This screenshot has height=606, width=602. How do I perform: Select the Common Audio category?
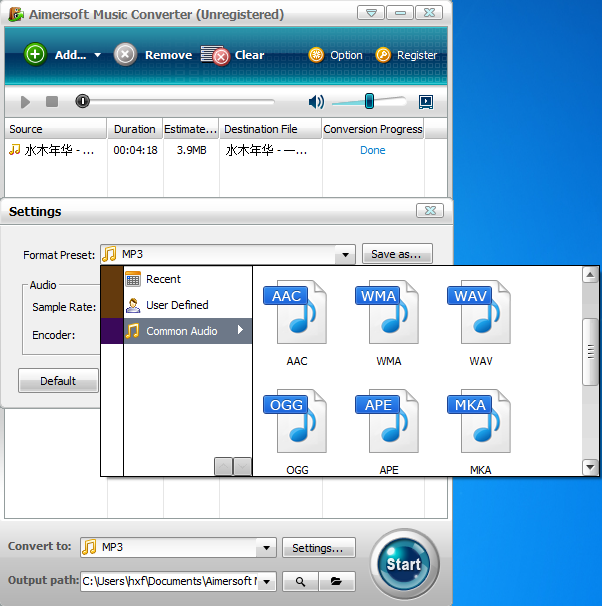(x=188, y=331)
